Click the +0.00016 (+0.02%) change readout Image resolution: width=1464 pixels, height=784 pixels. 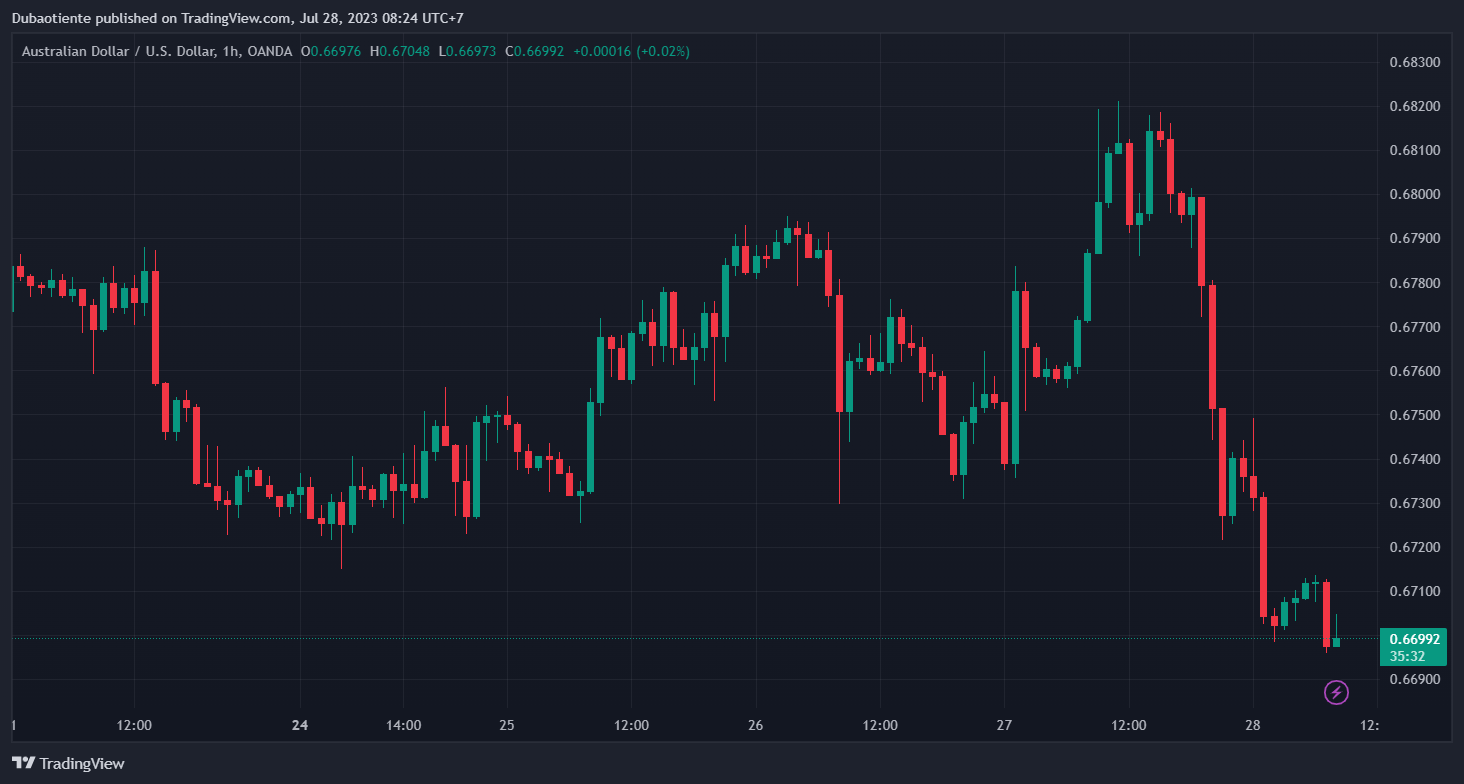click(x=631, y=51)
